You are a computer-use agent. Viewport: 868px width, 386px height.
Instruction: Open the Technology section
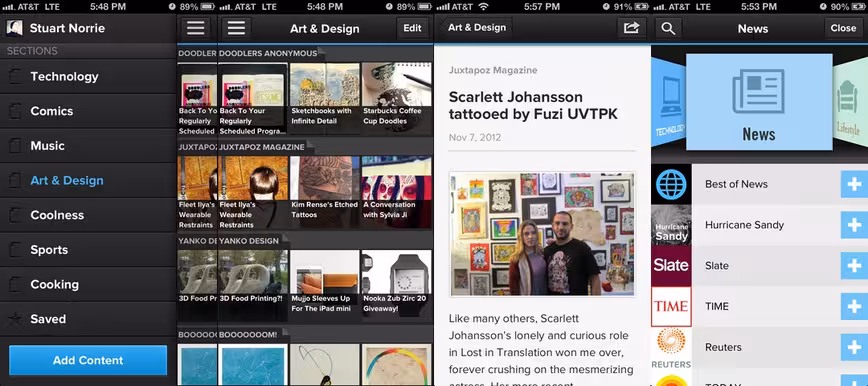point(88,76)
